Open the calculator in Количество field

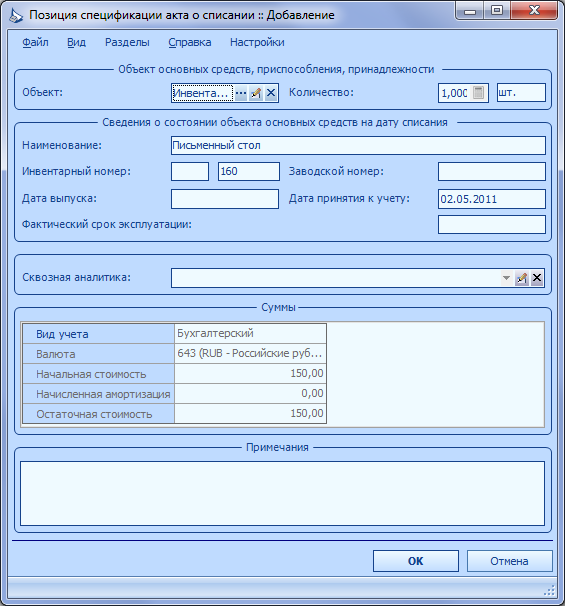478,93
